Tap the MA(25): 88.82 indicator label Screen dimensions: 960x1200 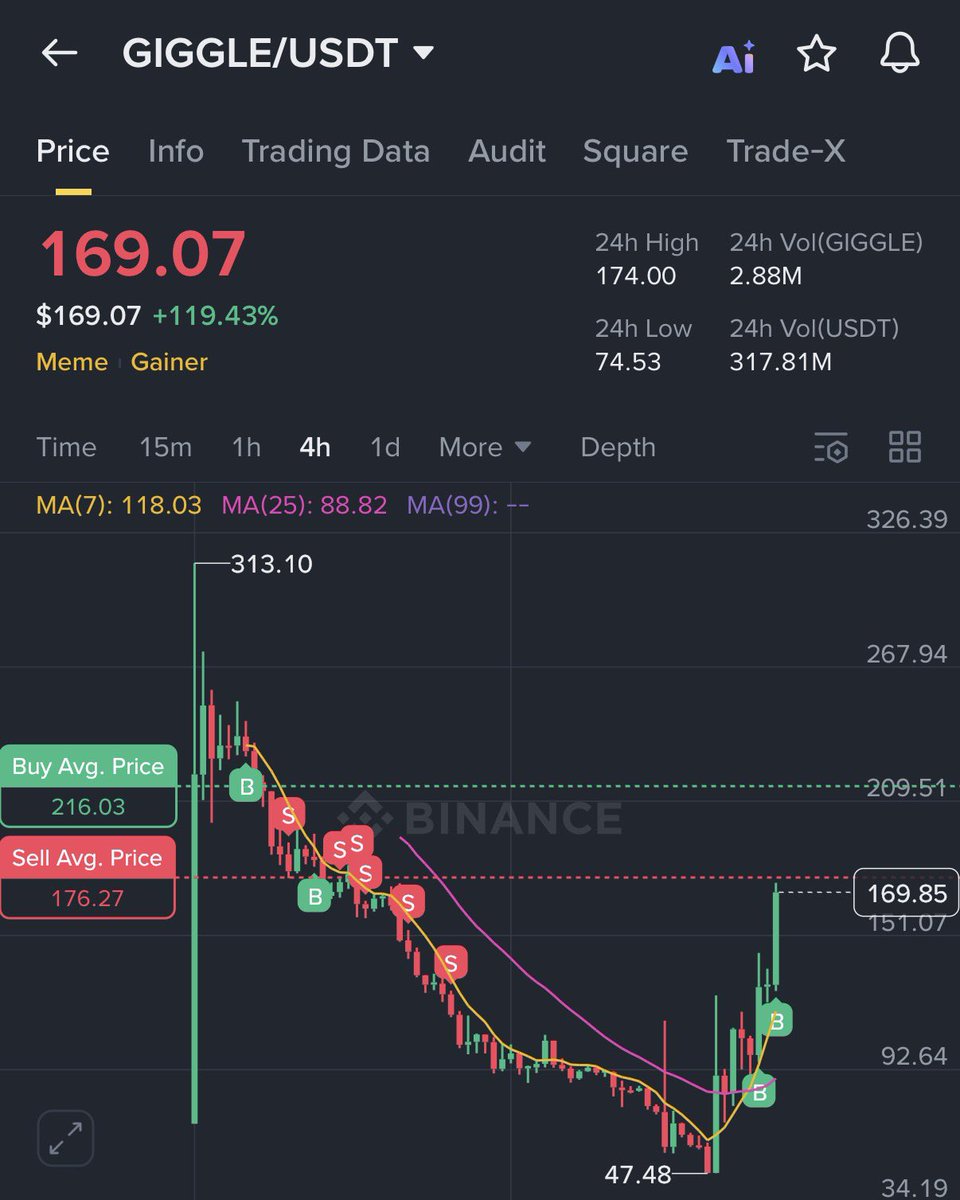(x=304, y=505)
